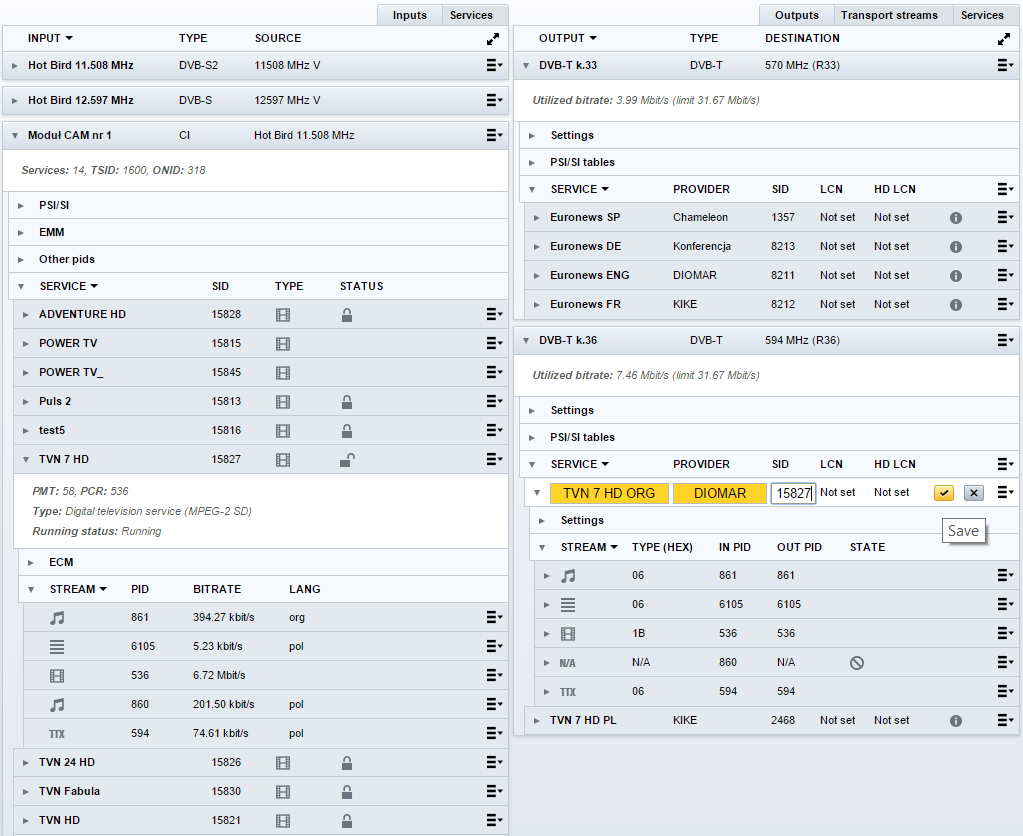
Task: Click the film strip icon in POWER TV row
Action: 282,344
